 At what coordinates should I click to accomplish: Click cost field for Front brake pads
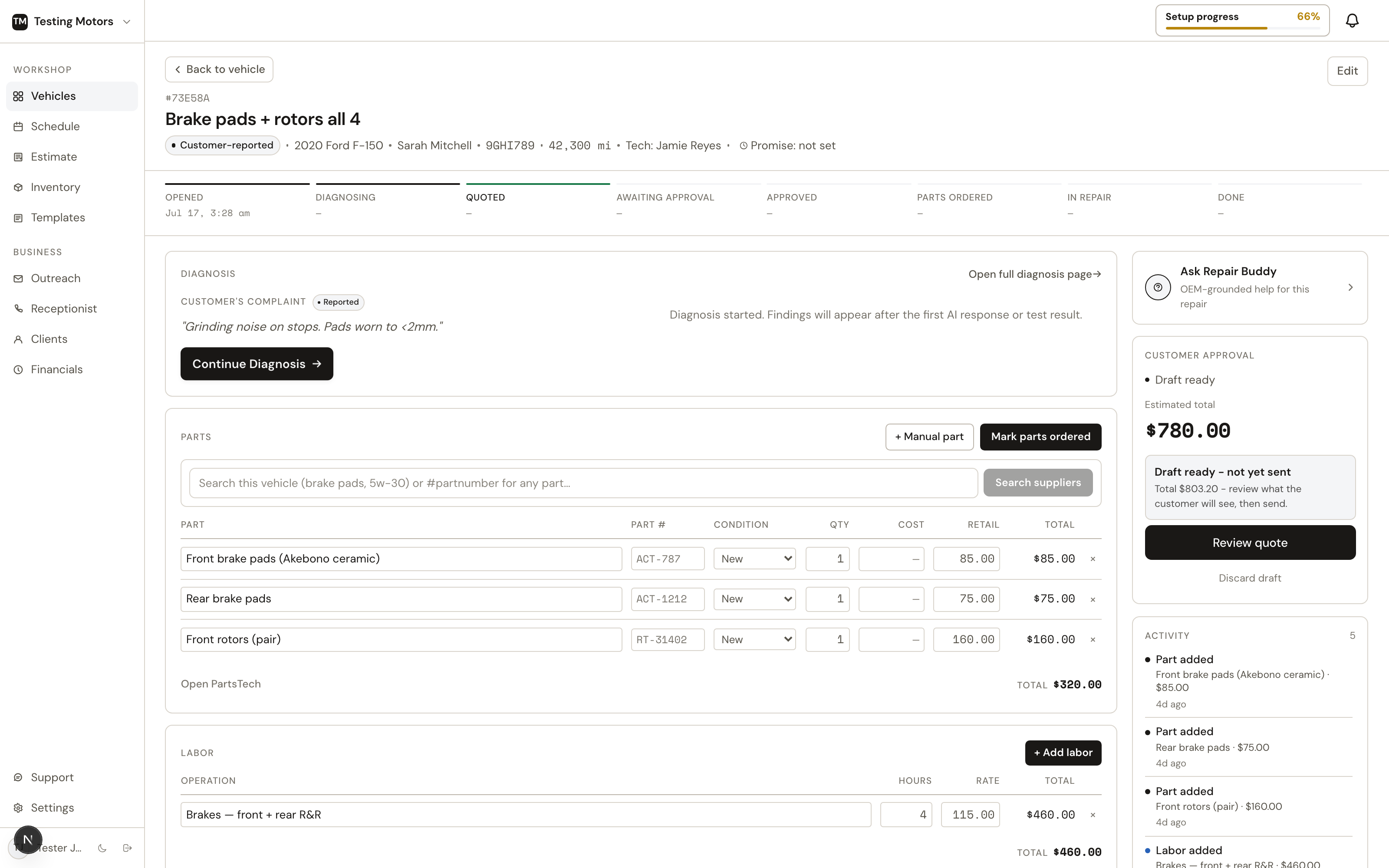point(892,559)
